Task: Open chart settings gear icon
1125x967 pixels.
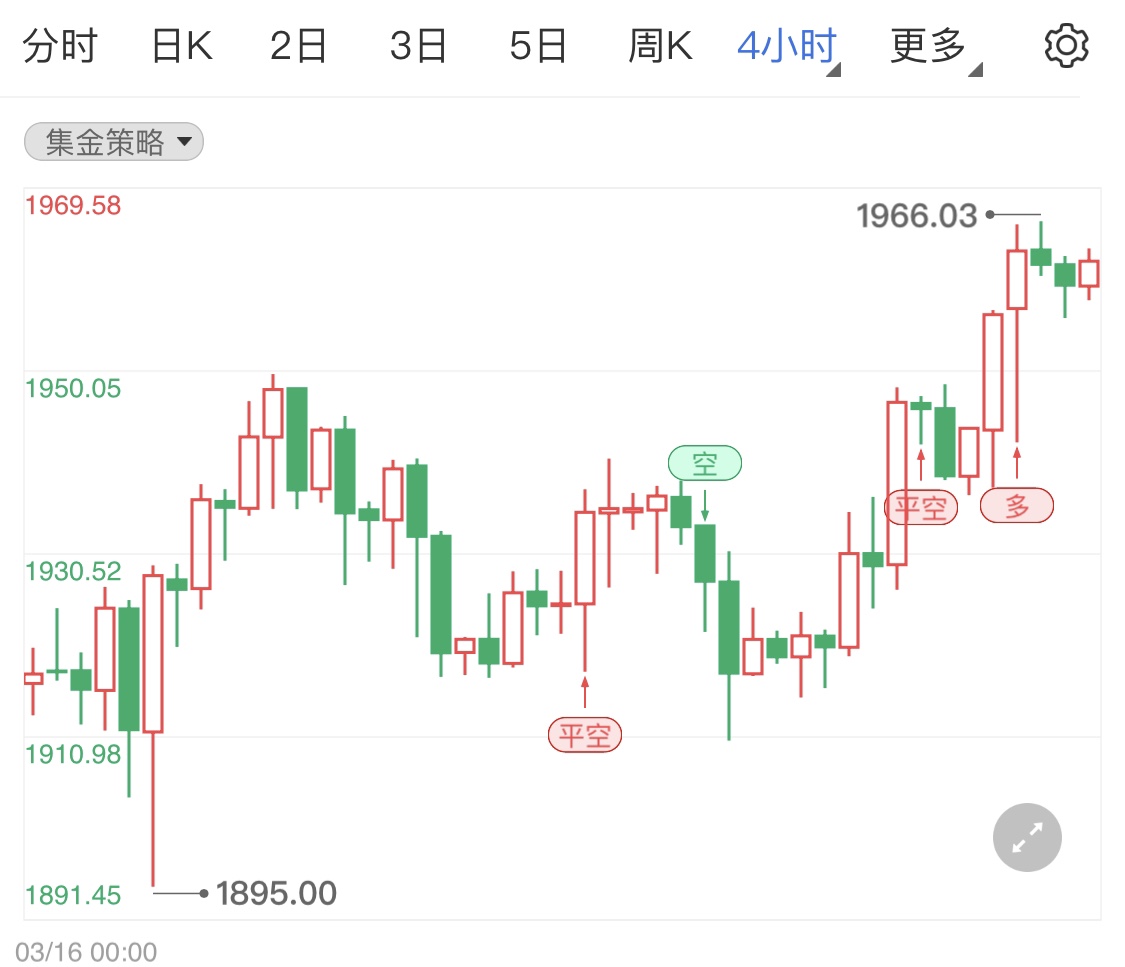Action: point(1066,46)
